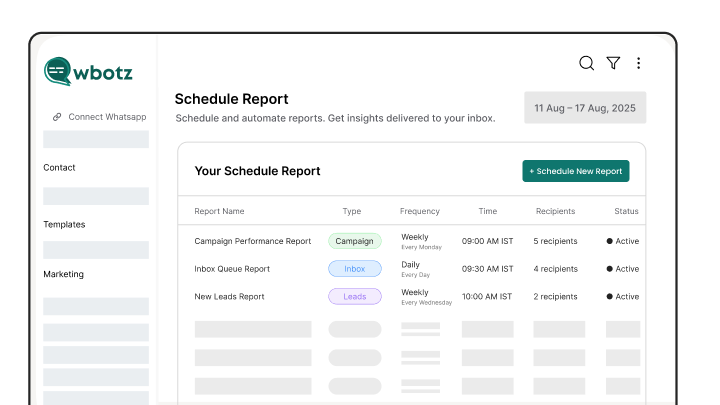The width and height of the screenshot is (720, 405).
Task: Click the wbotz logo
Action: point(88,71)
